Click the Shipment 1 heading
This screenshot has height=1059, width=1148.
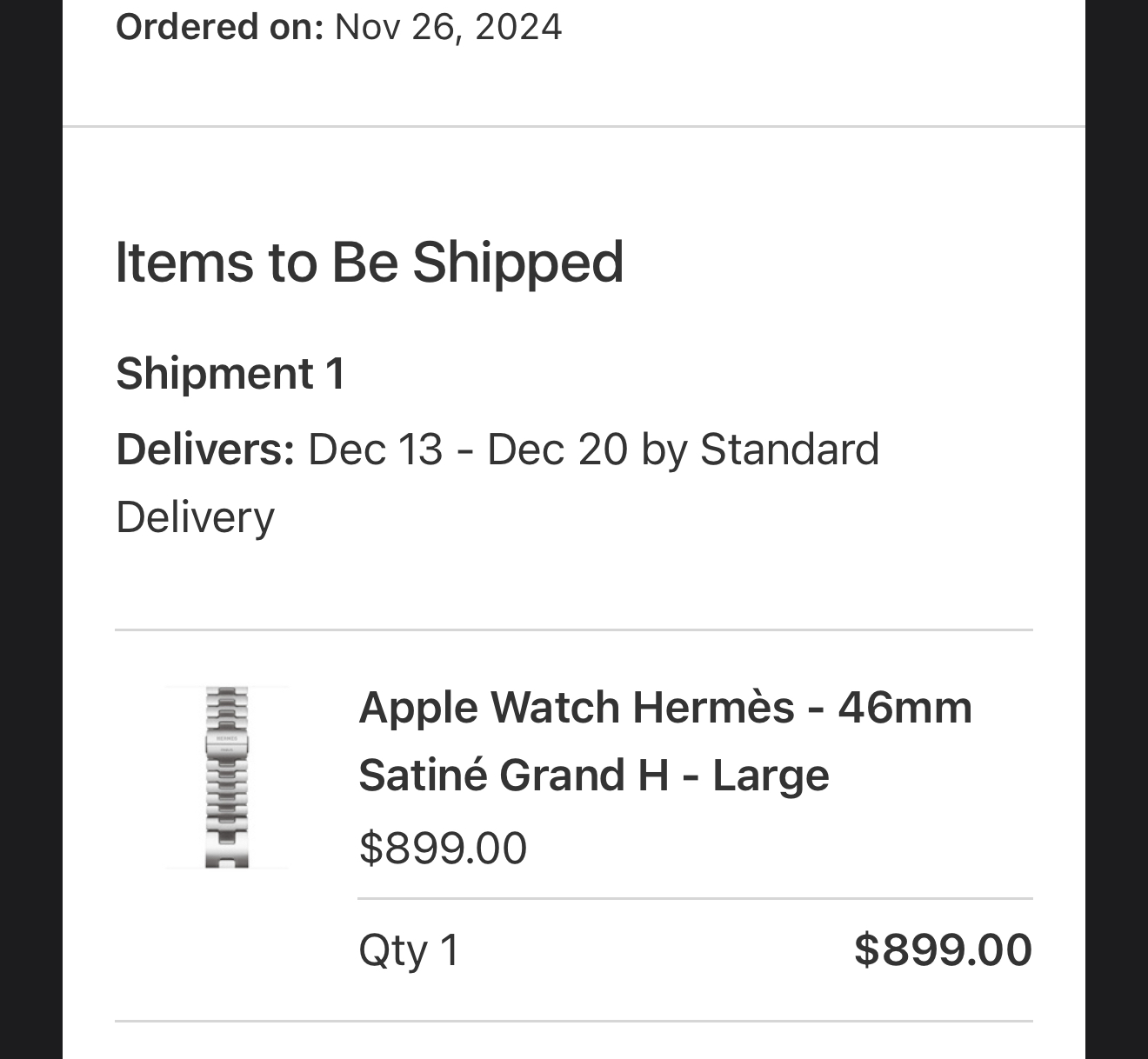[230, 374]
